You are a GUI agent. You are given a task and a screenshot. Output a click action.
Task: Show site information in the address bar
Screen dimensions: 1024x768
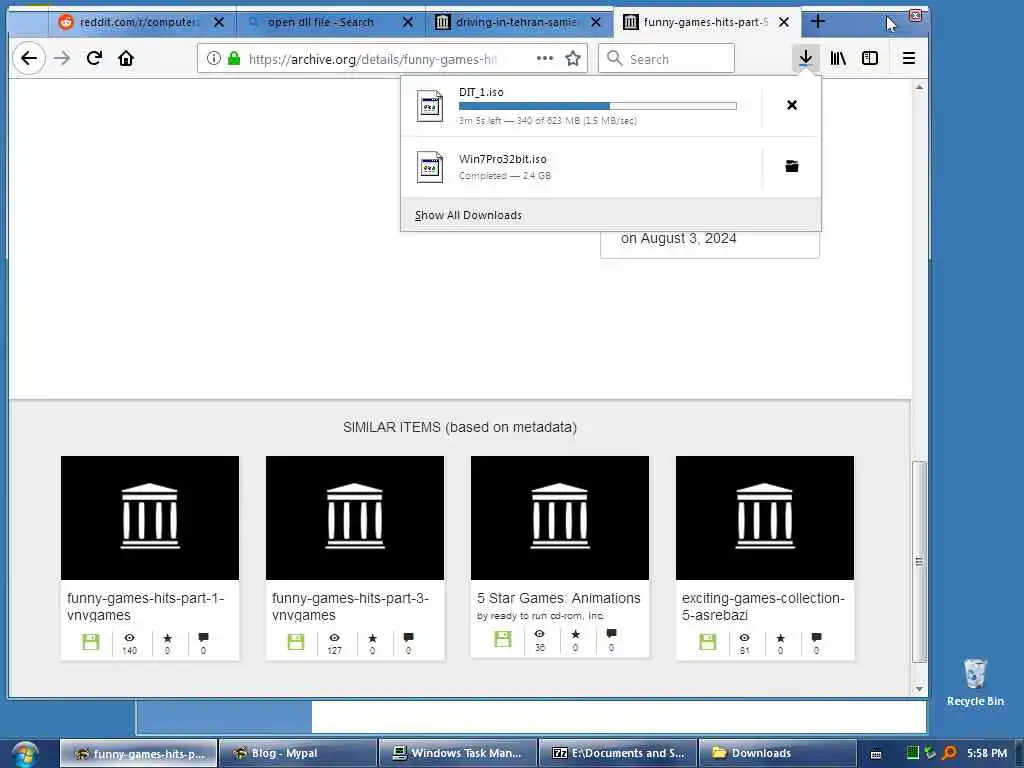pos(214,59)
